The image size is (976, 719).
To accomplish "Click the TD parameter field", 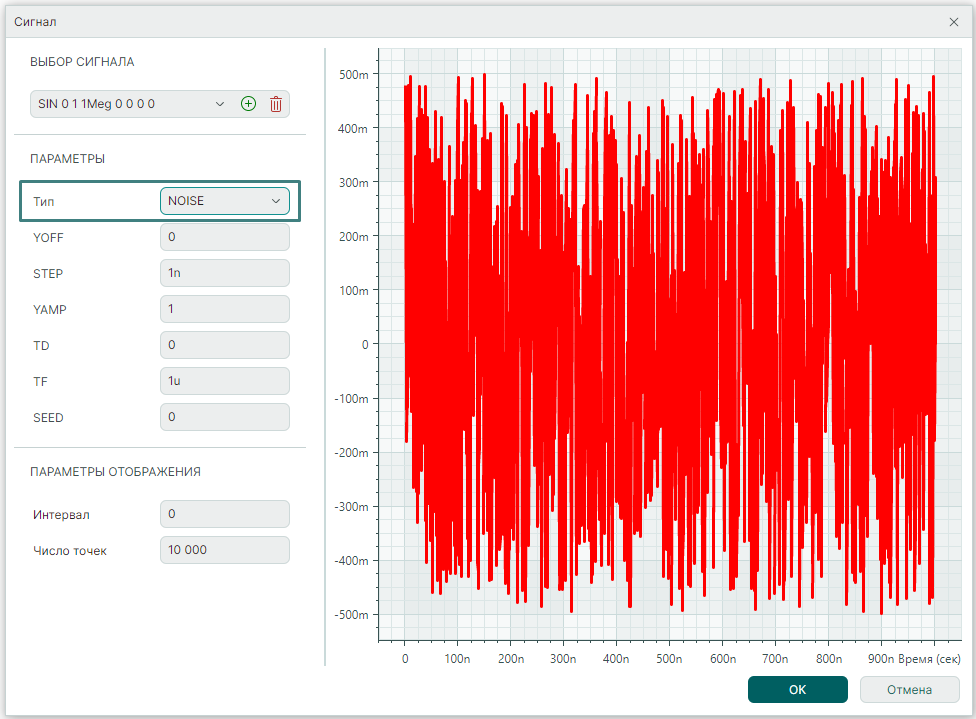I will (x=224, y=345).
